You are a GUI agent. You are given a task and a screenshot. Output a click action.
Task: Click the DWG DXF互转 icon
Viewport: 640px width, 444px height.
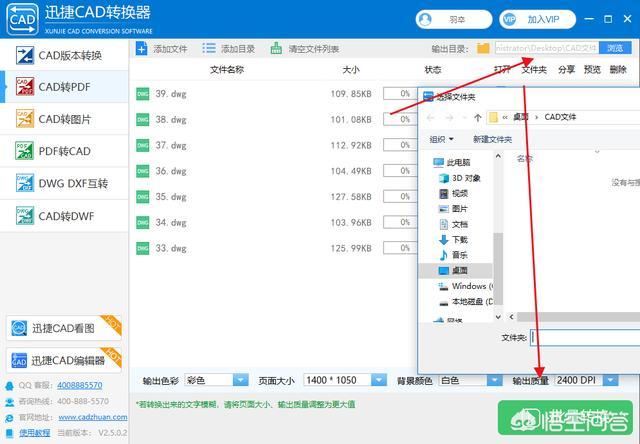tap(25, 183)
